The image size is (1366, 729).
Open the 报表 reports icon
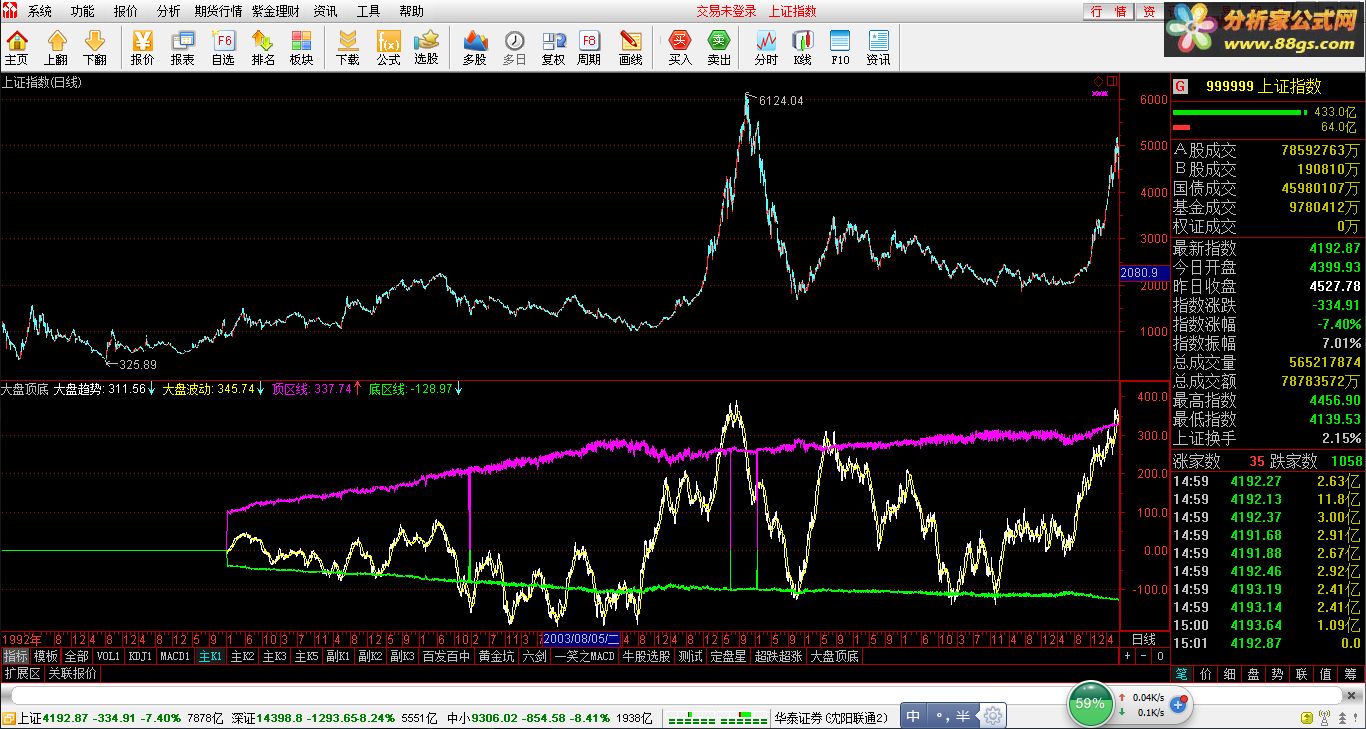tap(182, 47)
